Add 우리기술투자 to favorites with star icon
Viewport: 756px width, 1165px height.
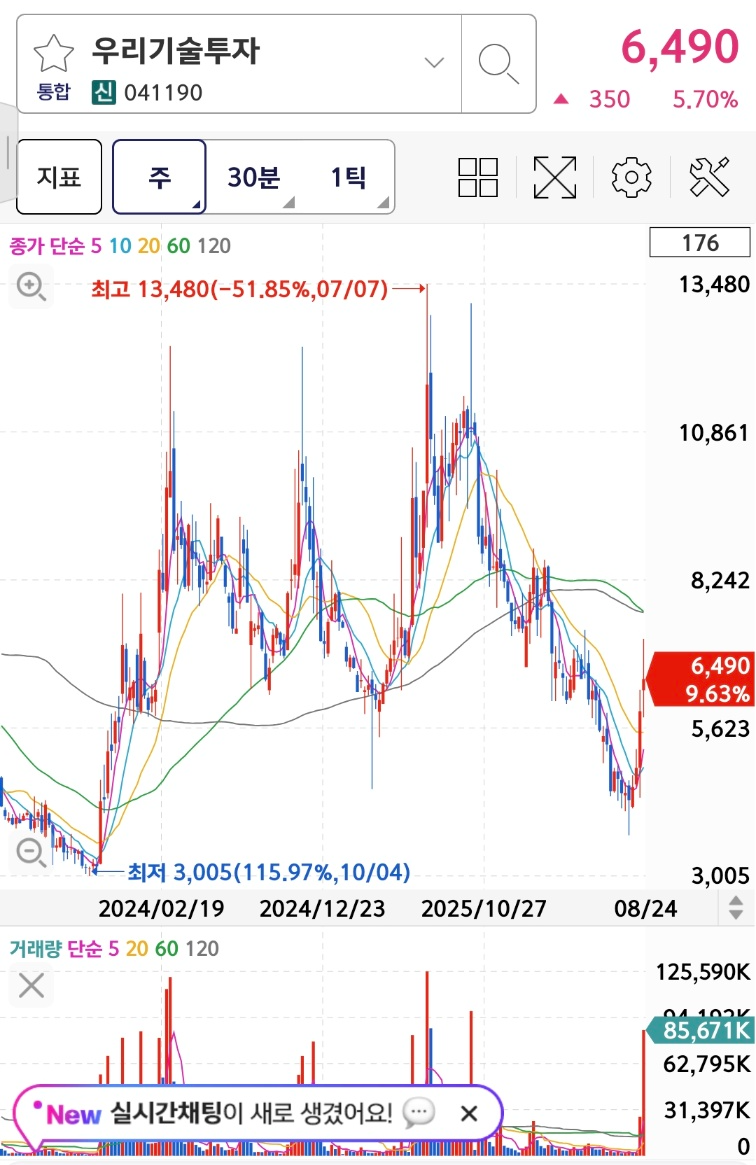coord(53,53)
